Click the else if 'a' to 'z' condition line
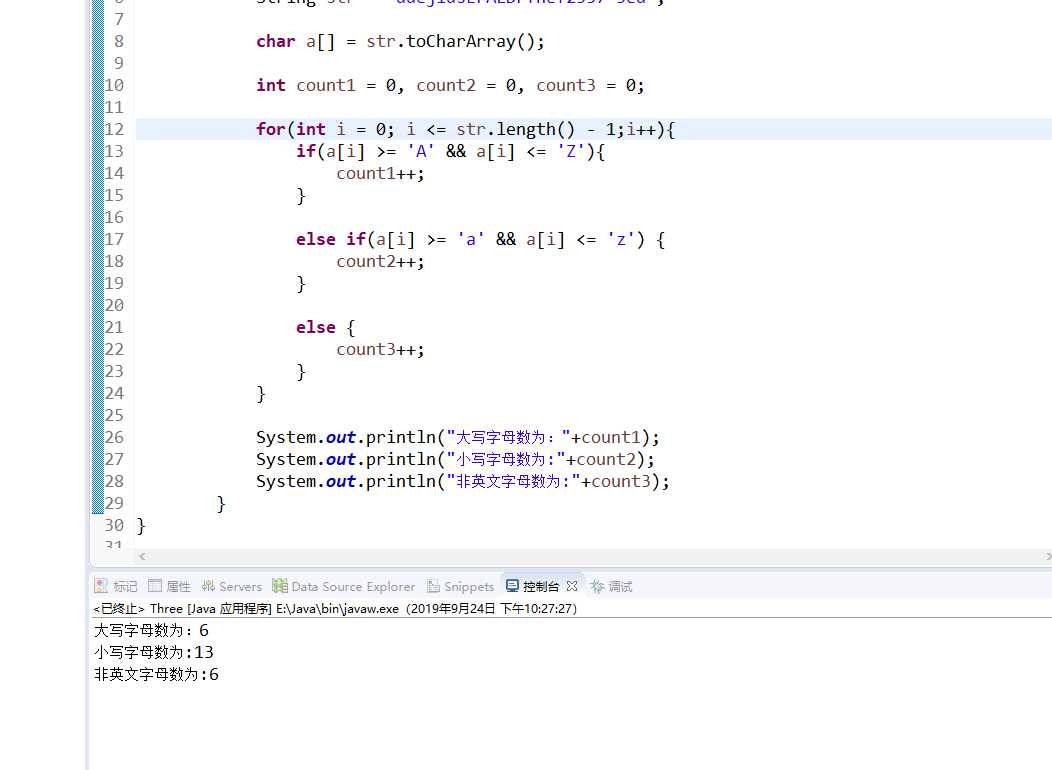The image size is (1052, 770). (x=480, y=239)
